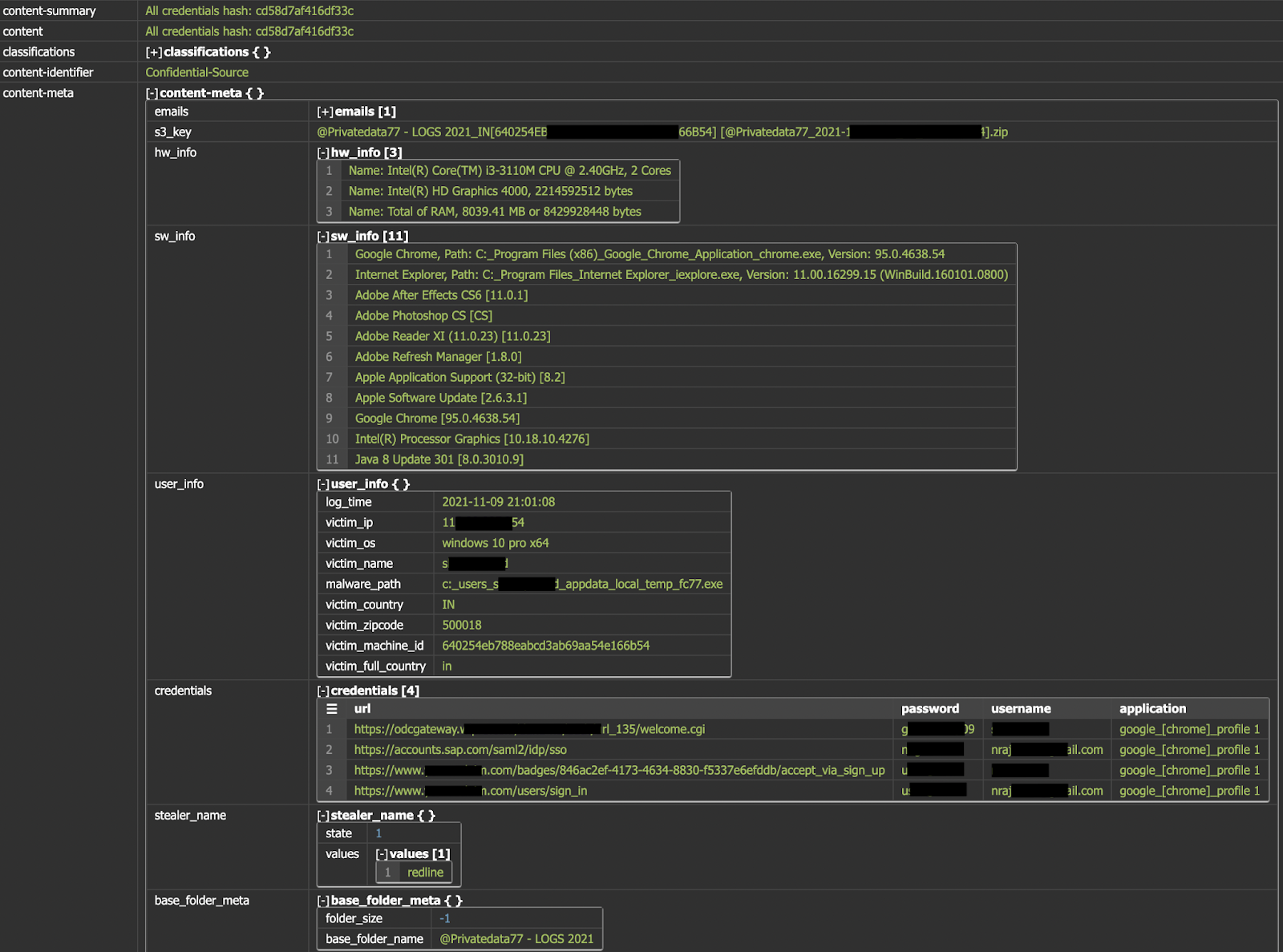Open the users/sign_in URL
The height and width of the screenshot is (952, 1283).
470,792
